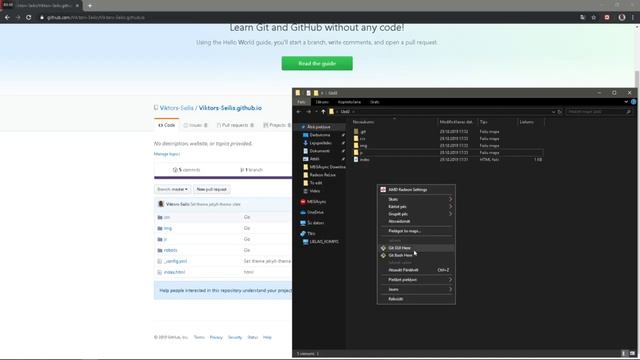Close the GitHub browser tab
Viewport: 640px width, 360px height.
77,6
